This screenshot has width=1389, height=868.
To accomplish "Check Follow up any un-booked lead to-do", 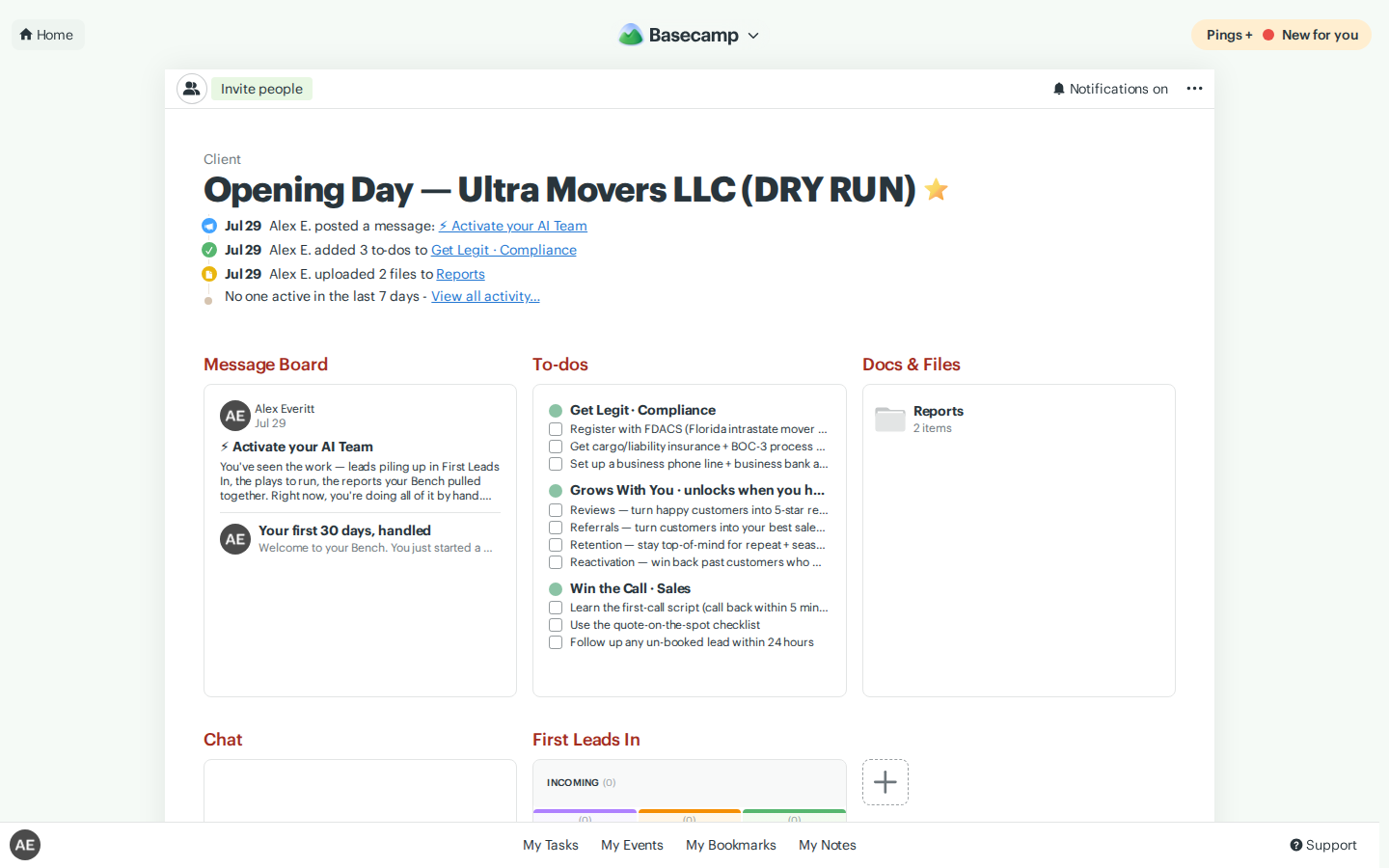I will click(556, 642).
